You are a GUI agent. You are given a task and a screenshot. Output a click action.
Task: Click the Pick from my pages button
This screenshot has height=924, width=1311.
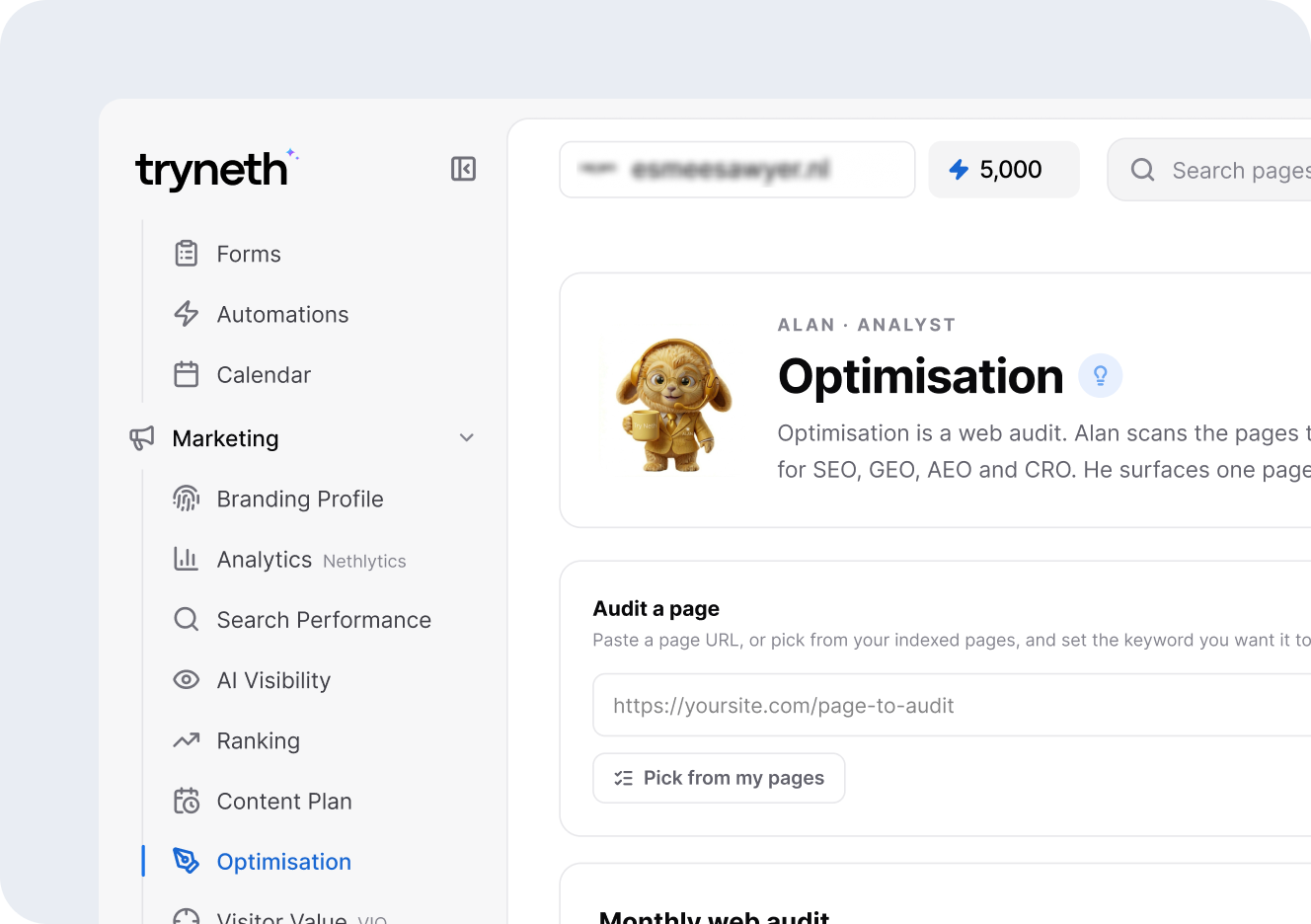click(719, 778)
